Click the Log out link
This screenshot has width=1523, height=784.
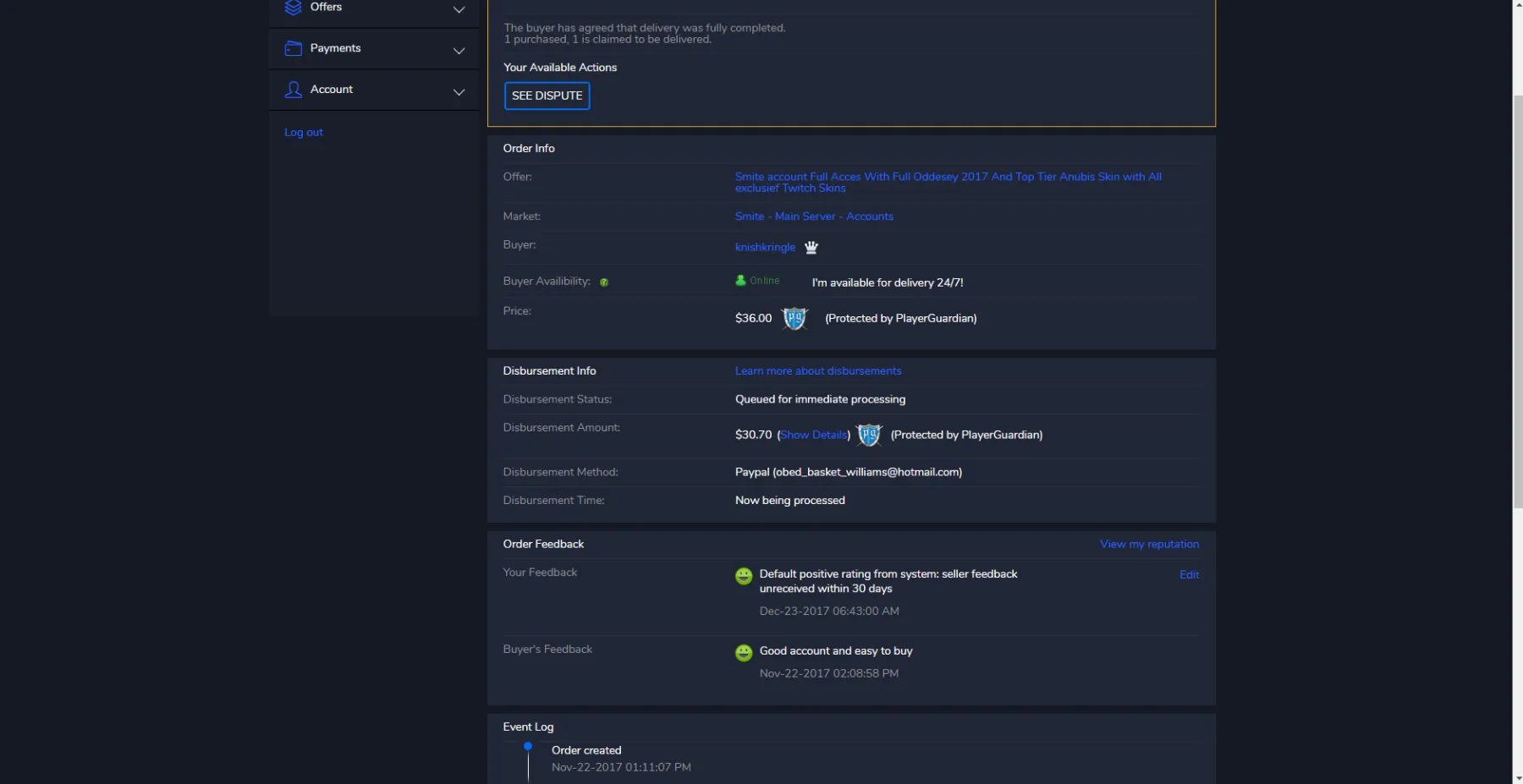click(304, 132)
